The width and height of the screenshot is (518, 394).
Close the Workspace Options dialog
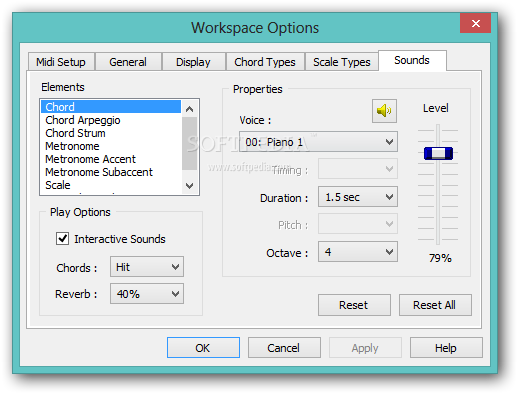[x=475, y=23]
